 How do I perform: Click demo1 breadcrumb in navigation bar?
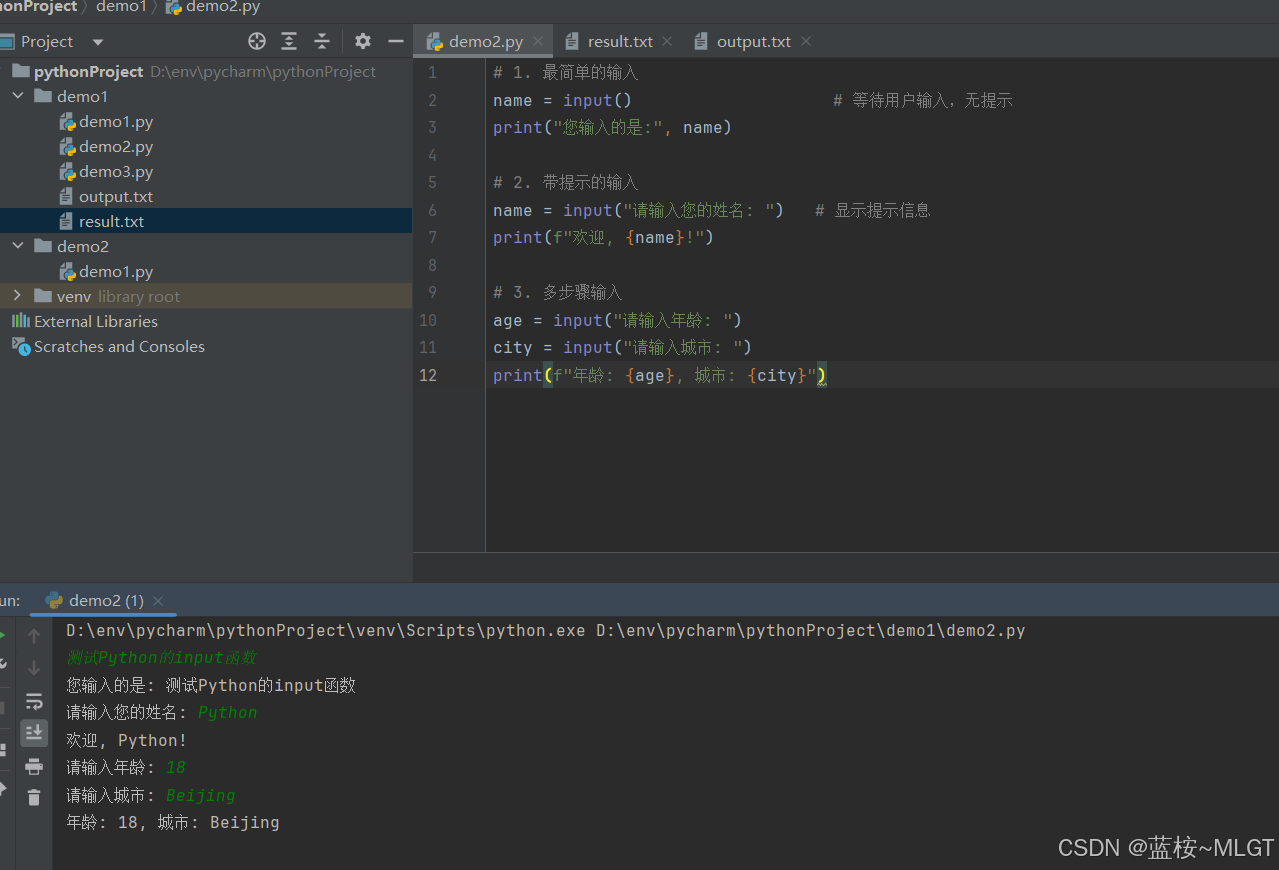click(x=121, y=7)
